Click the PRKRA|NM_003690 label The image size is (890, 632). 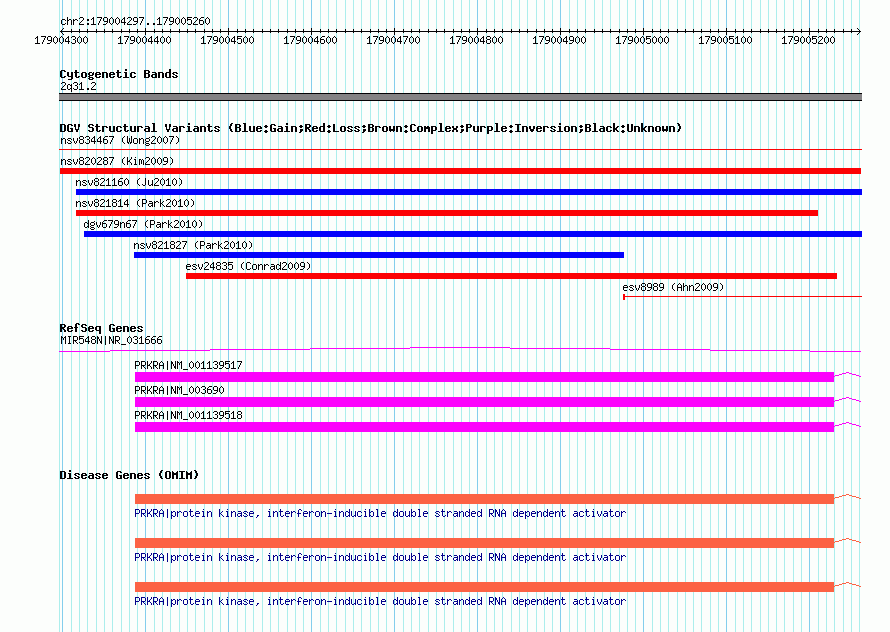[x=179, y=390]
